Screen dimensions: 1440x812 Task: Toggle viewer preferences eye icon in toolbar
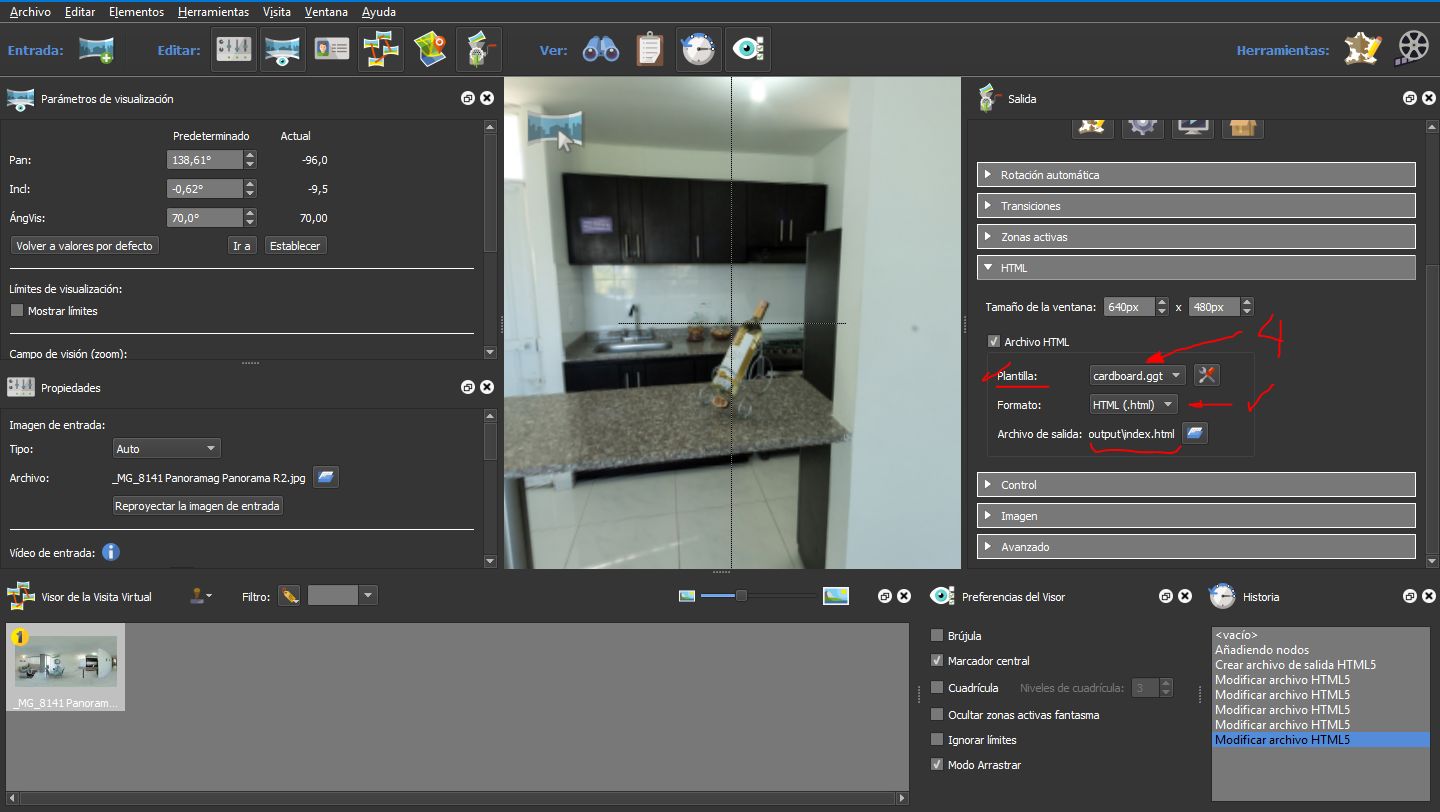click(x=748, y=50)
